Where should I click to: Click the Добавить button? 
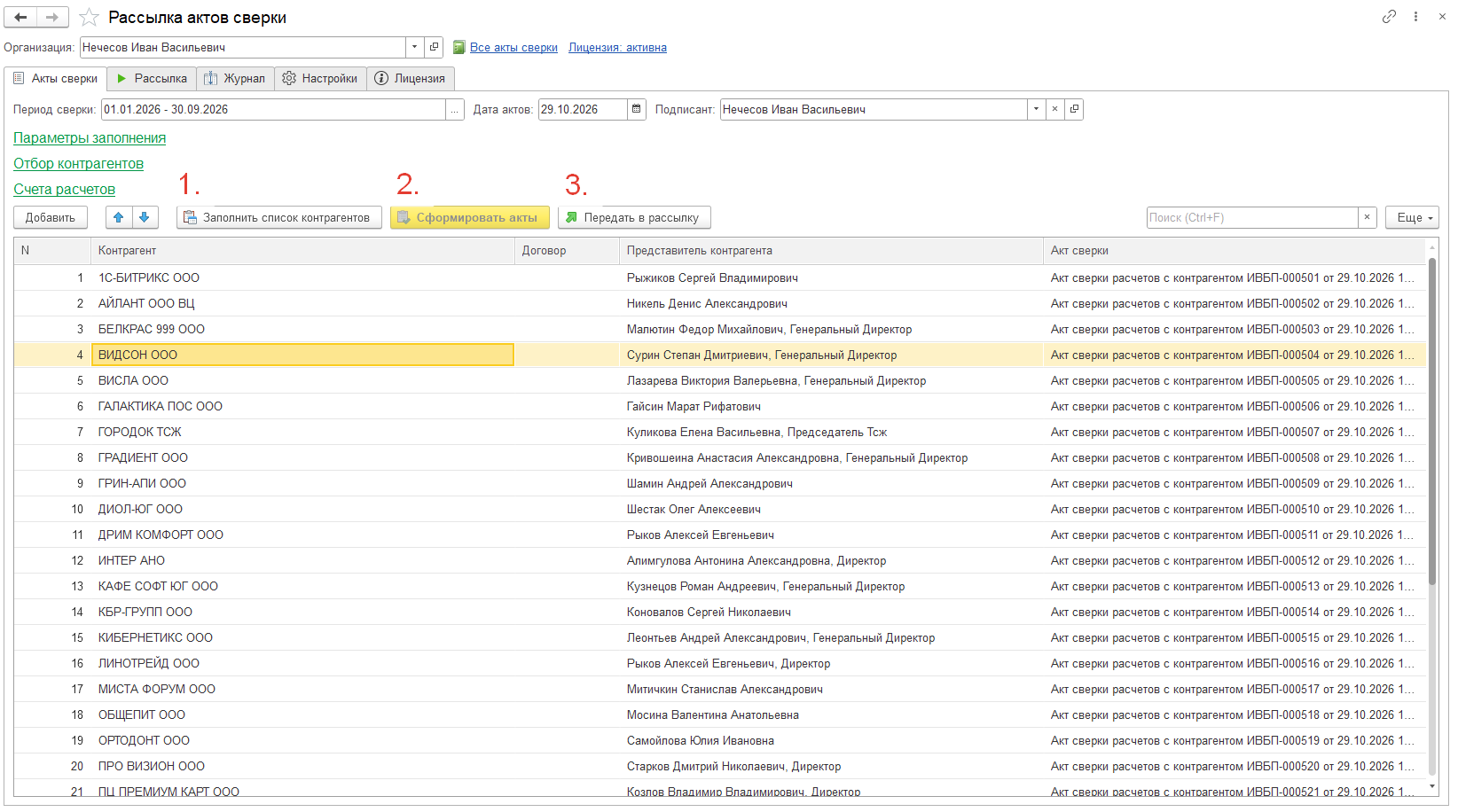[x=51, y=217]
